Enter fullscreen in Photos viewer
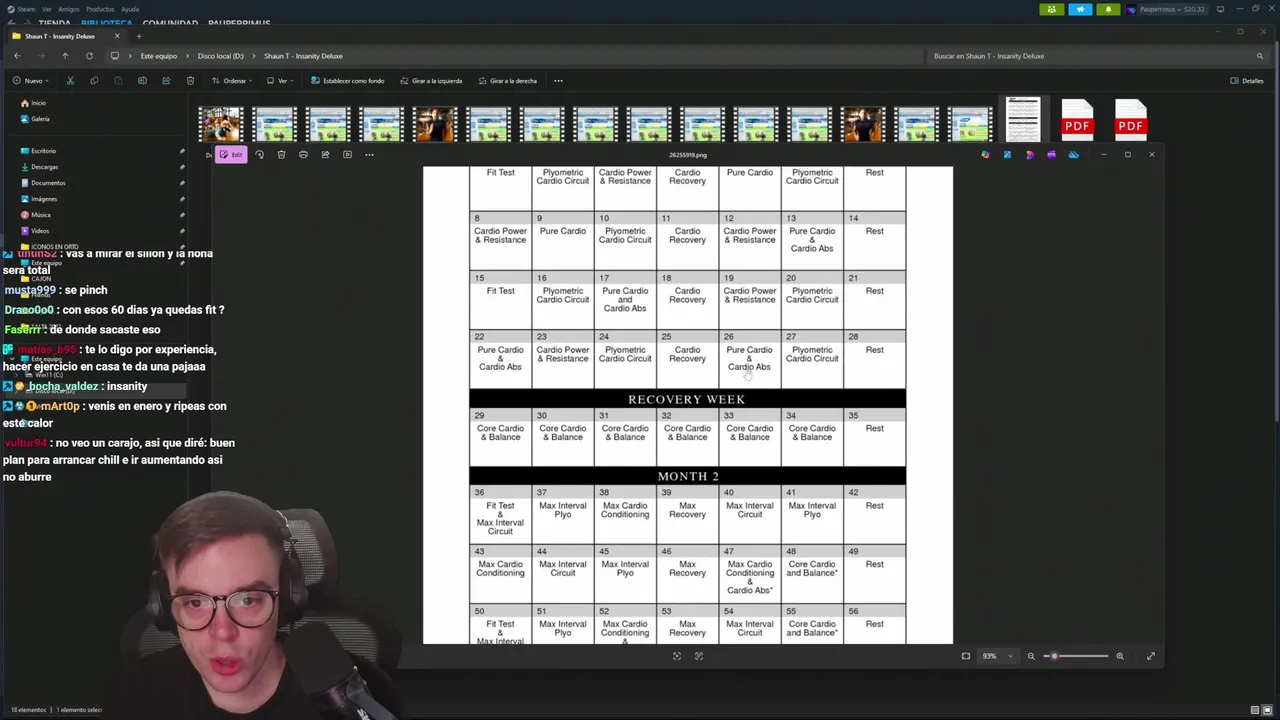This screenshot has width=1280, height=720. click(1150, 656)
